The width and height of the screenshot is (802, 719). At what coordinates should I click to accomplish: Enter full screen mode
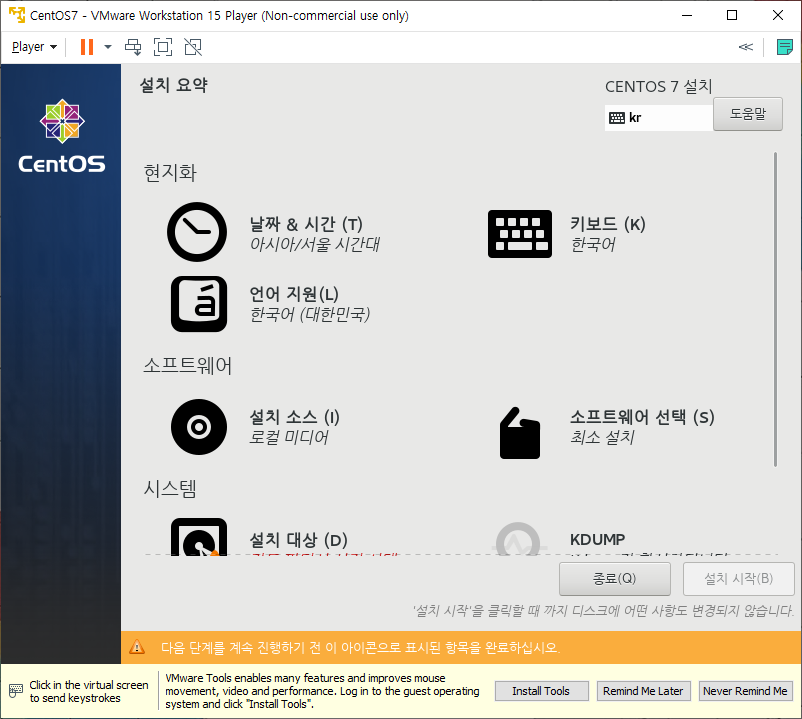coord(163,47)
